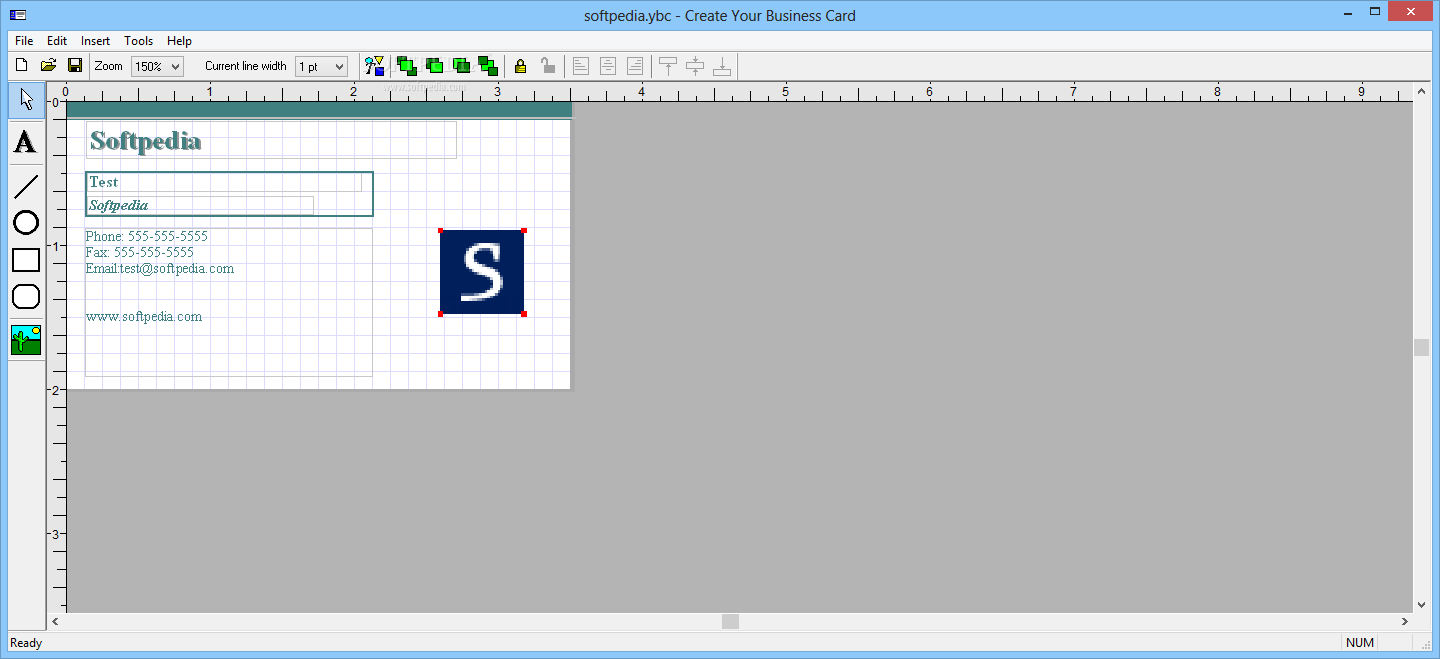Select the teal bar at the card's top
The width and height of the screenshot is (1440, 659).
[x=319, y=109]
